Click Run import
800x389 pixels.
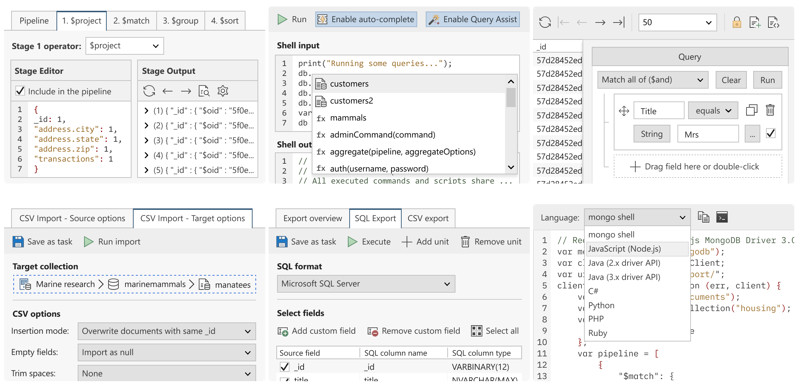coord(112,241)
